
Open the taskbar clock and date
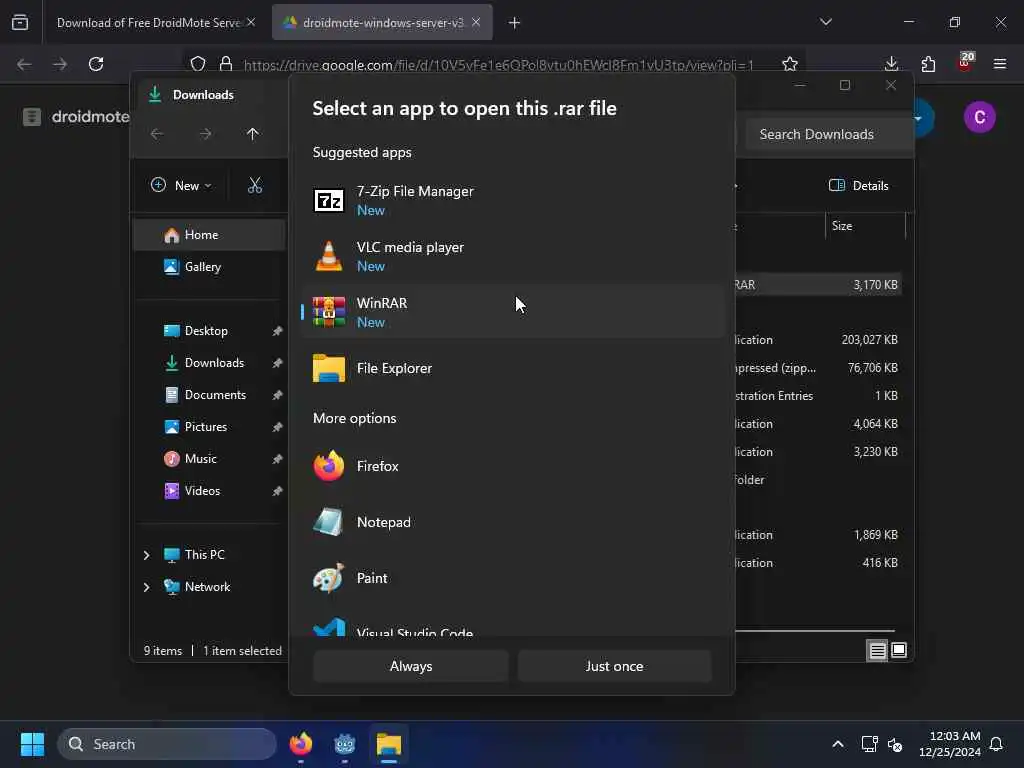pyautogui.click(x=950, y=744)
